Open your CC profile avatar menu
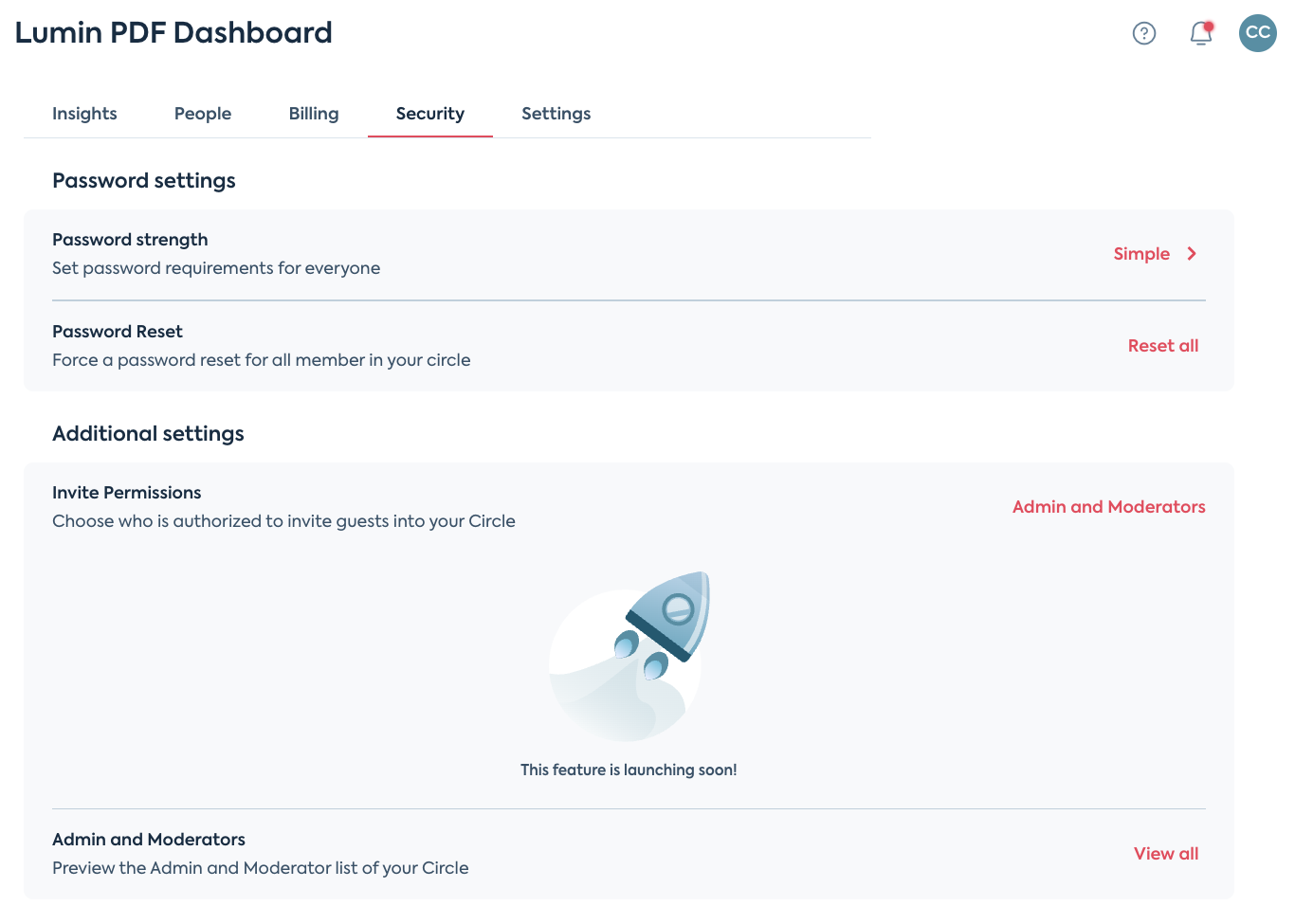The image size is (1295, 924). coord(1258,33)
